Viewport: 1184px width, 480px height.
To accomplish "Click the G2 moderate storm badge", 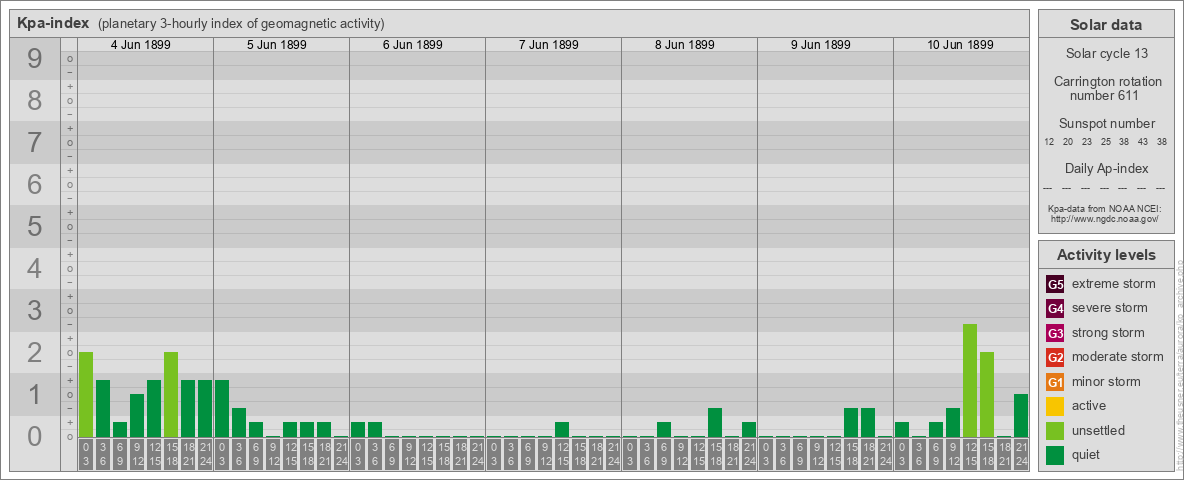I will pyautogui.click(x=1055, y=358).
